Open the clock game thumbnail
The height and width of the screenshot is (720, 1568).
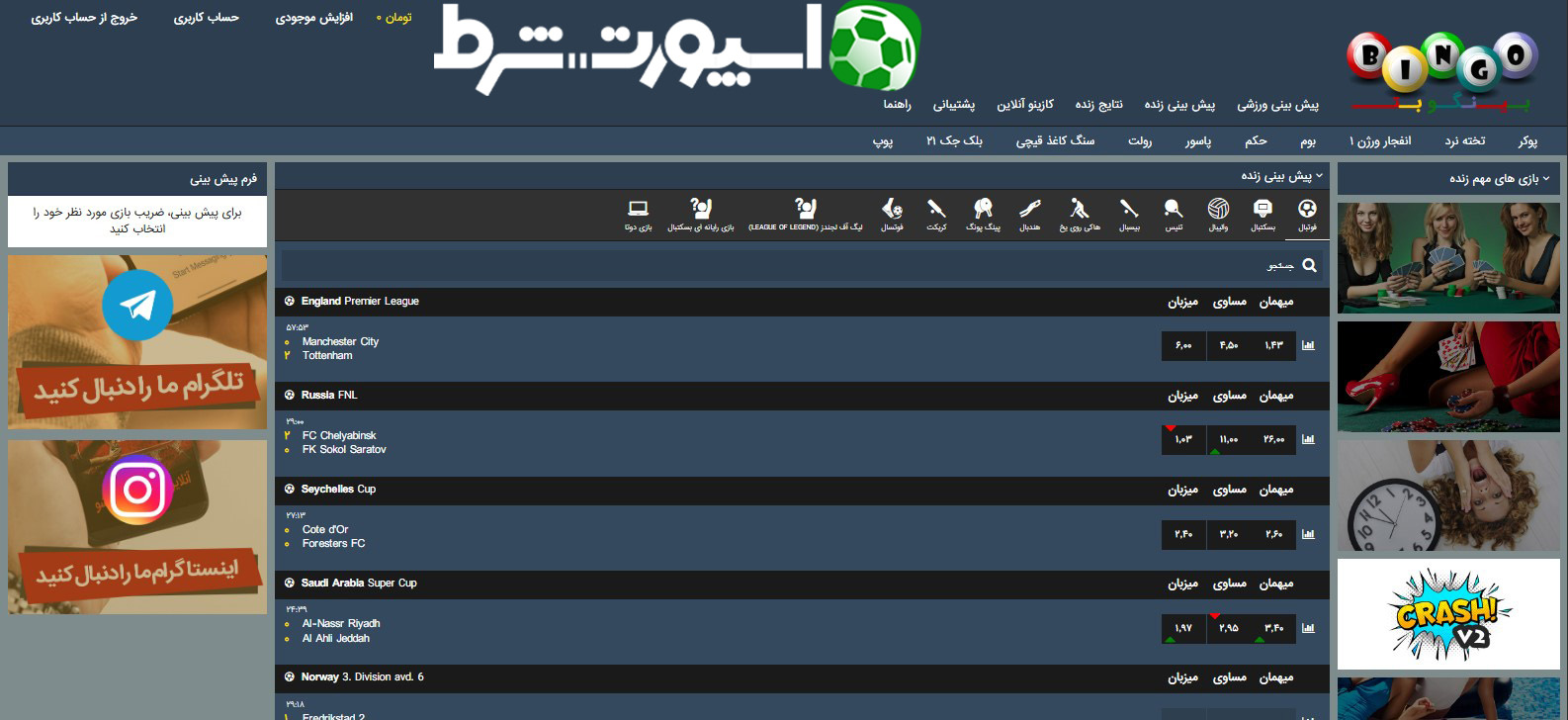[x=1448, y=495]
